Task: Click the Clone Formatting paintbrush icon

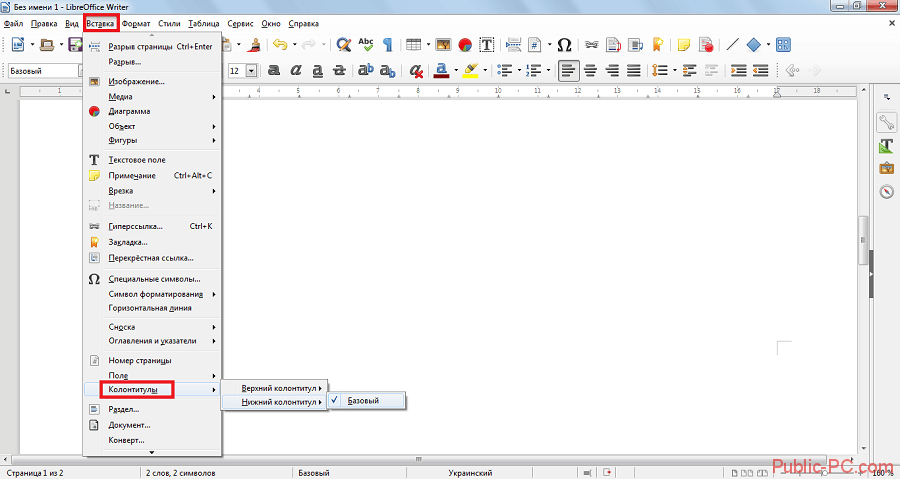Action: [x=254, y=45]
